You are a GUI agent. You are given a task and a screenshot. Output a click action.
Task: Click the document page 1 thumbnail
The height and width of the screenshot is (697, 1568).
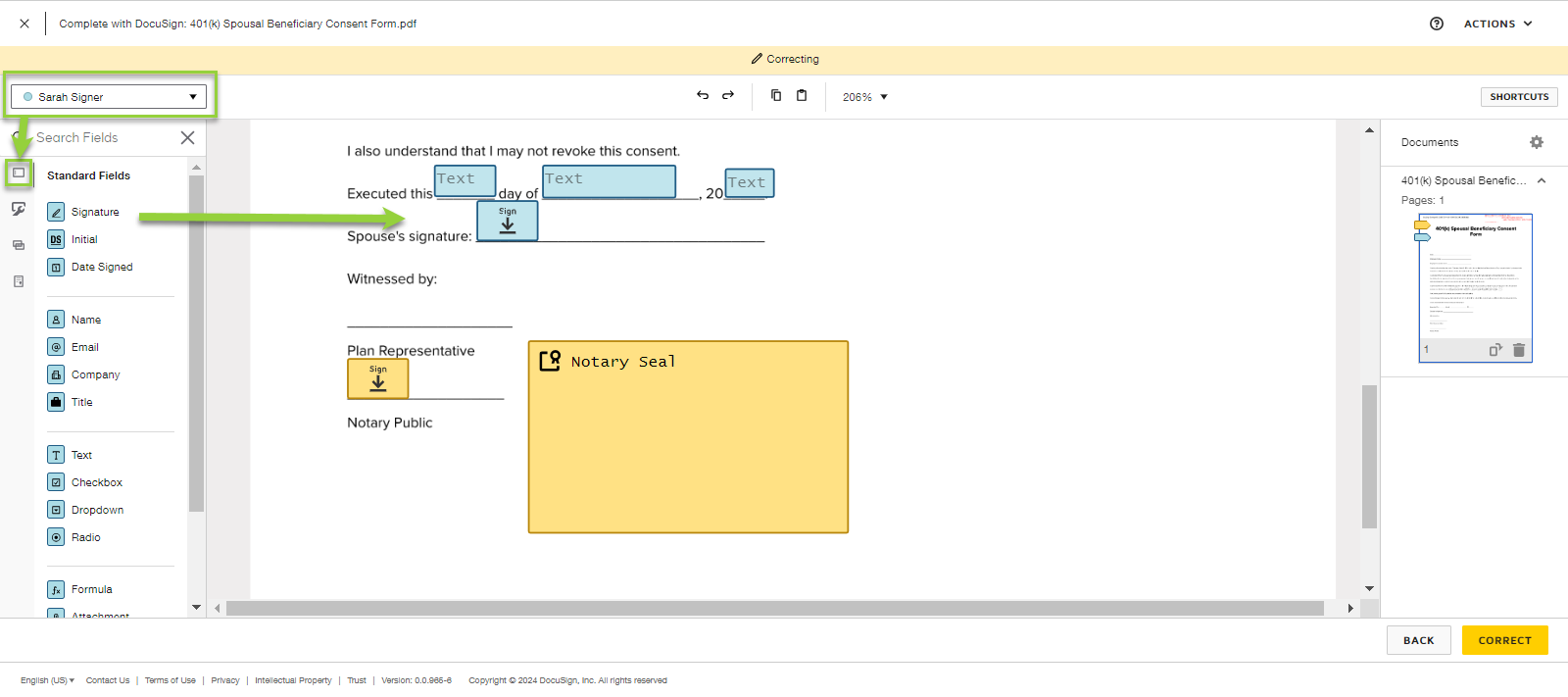[1475, 279]
